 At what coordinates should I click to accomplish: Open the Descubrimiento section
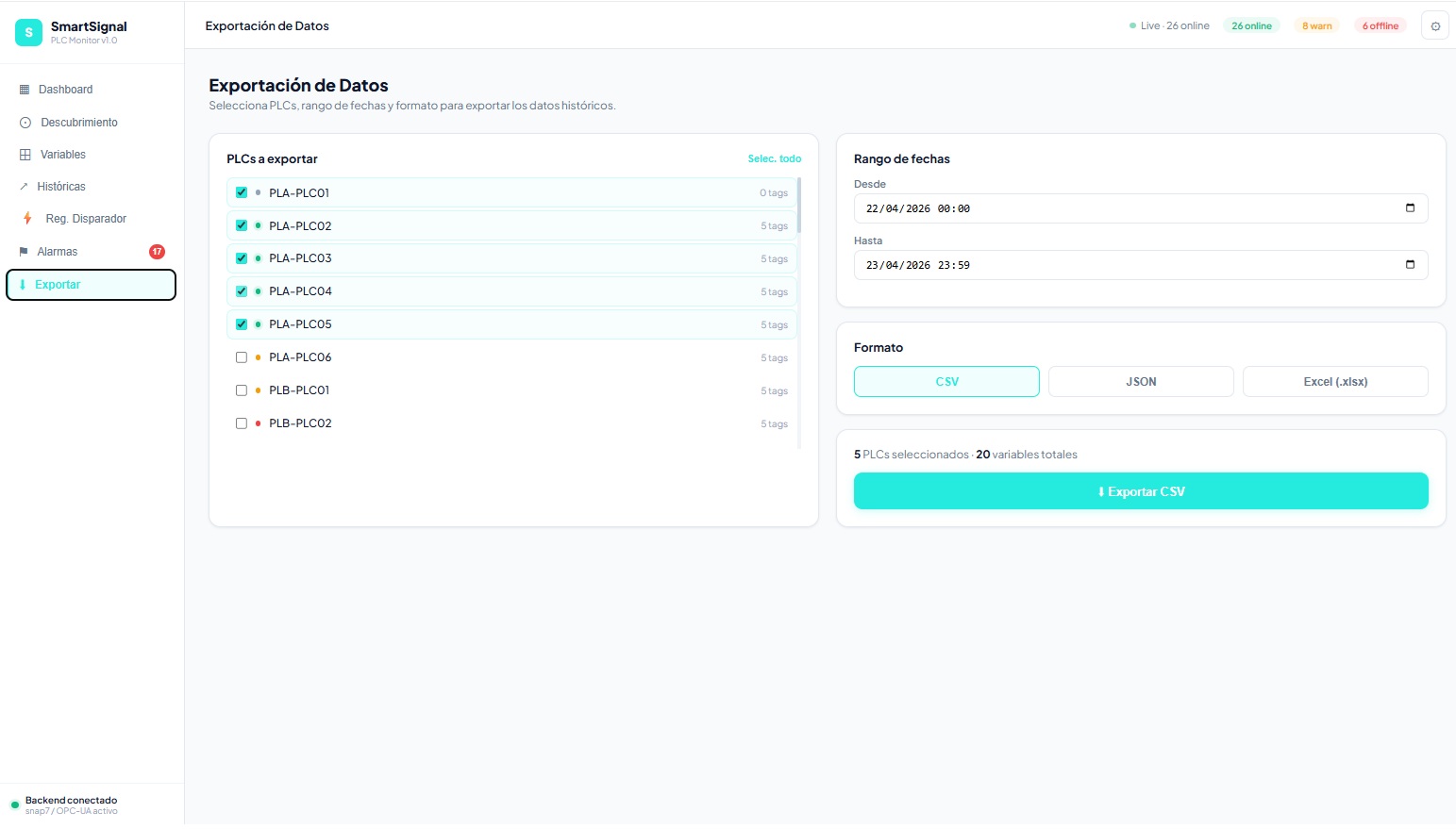pos(91,123)
